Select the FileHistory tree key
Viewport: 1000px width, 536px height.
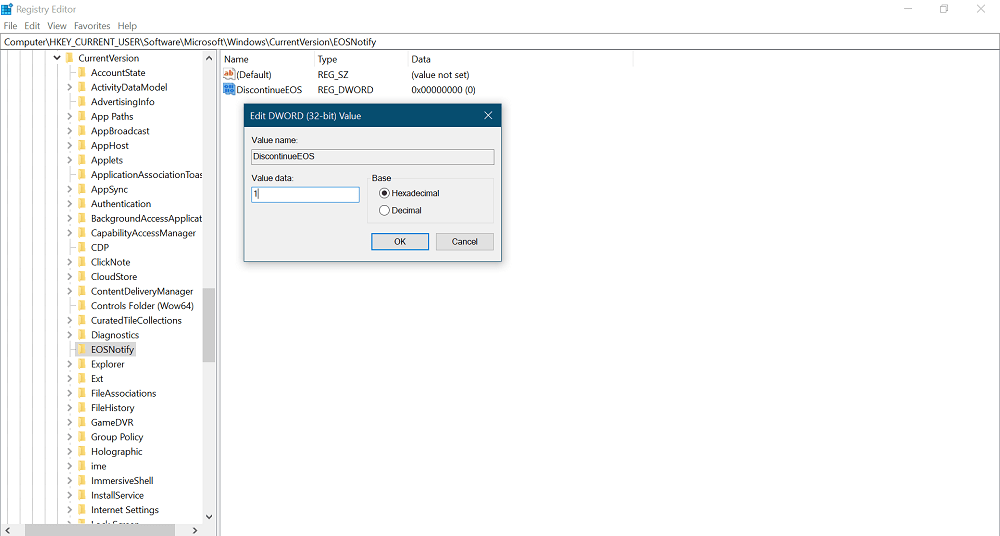[x=112, y=408]
